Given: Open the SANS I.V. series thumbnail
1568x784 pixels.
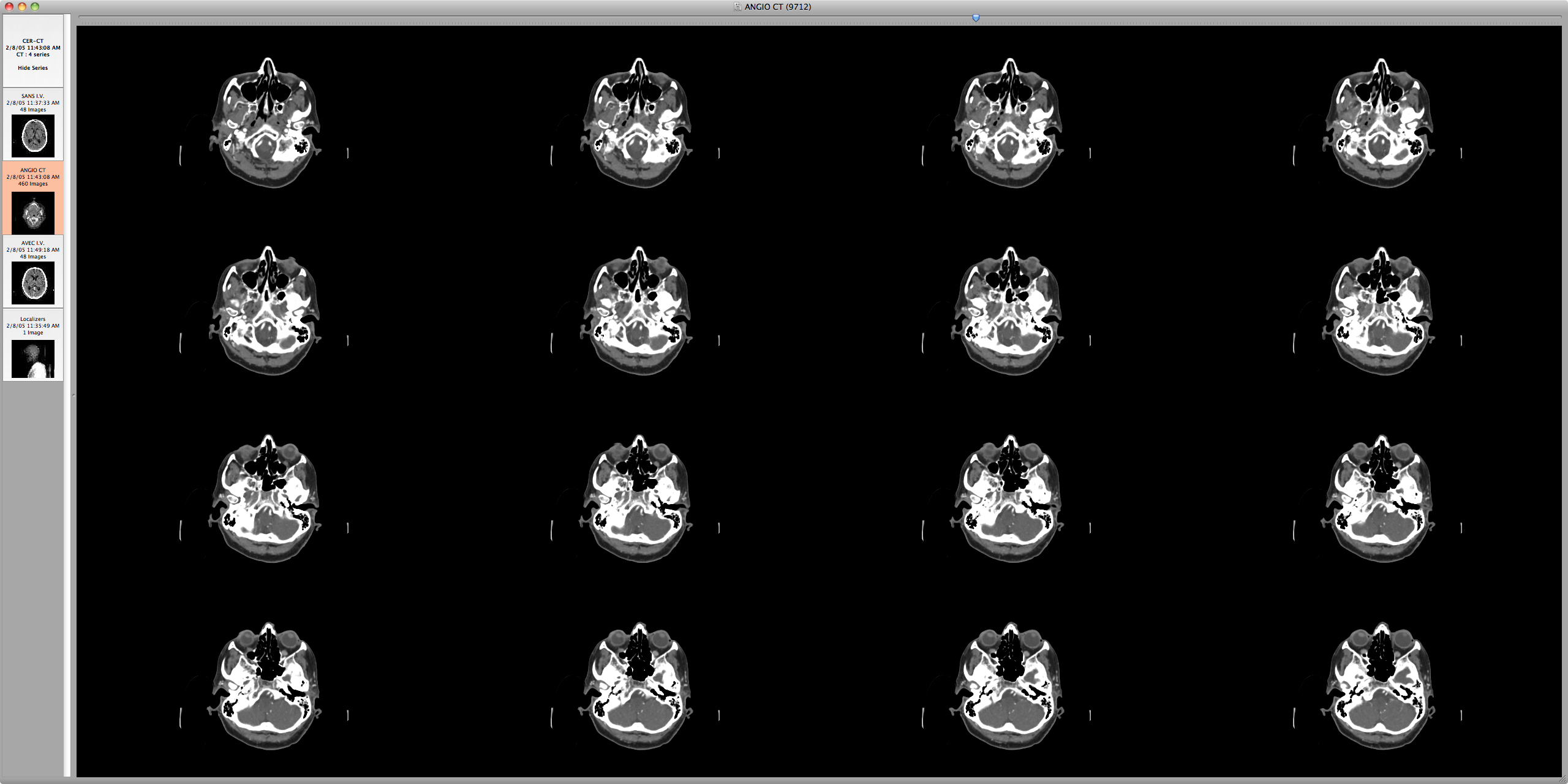Looking at the screenshot, I should pos(33,135).
